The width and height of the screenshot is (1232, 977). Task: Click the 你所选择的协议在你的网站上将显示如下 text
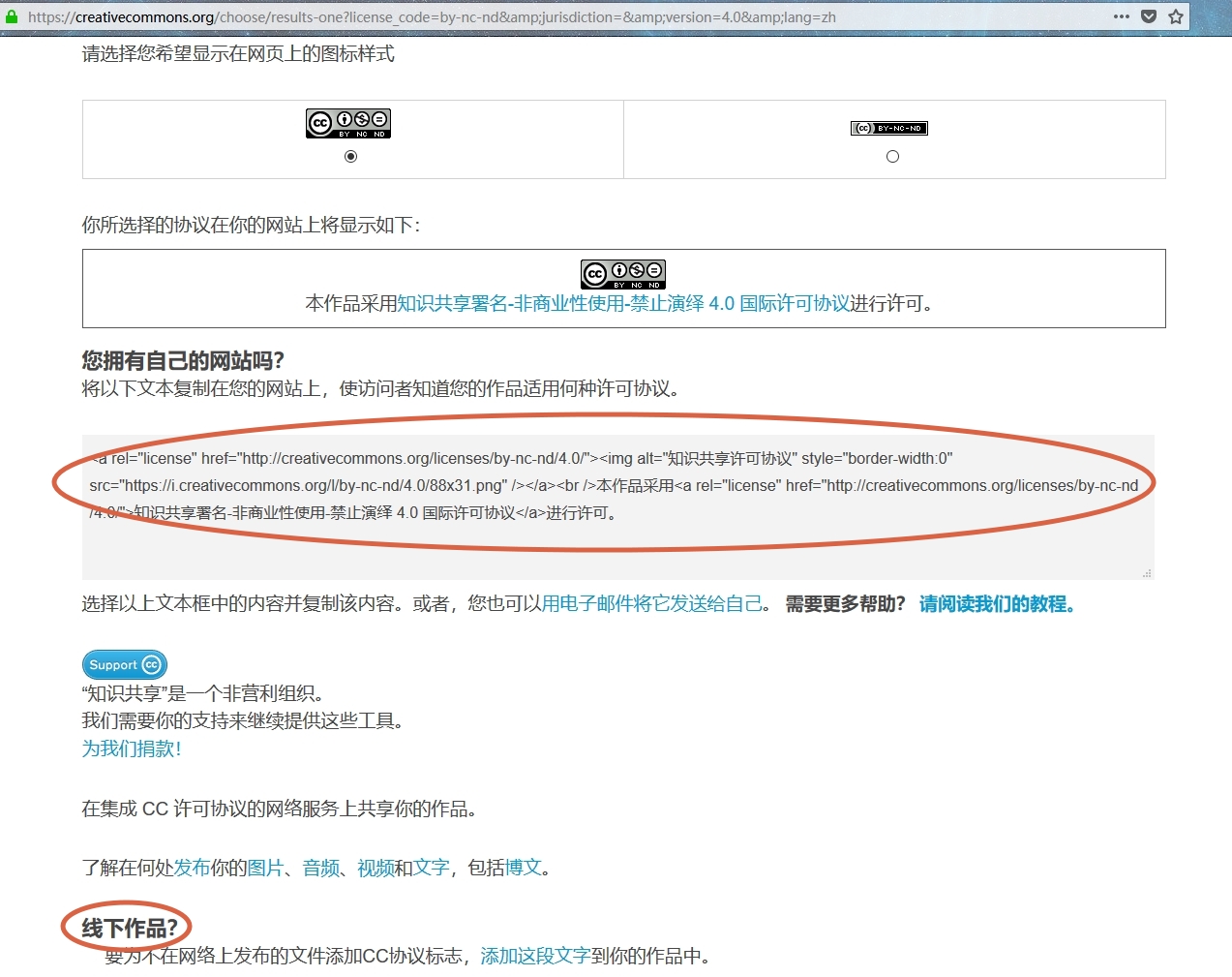(251, 226)
